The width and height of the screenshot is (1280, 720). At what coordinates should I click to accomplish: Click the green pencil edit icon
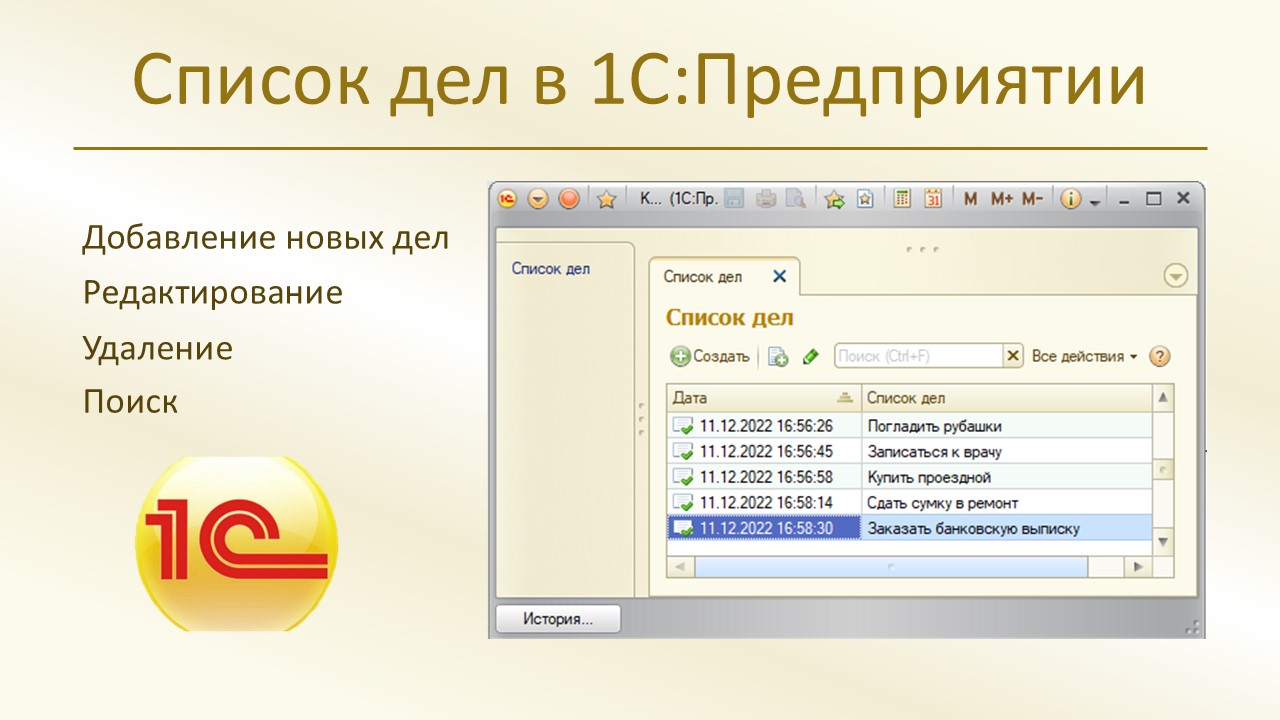810,356
